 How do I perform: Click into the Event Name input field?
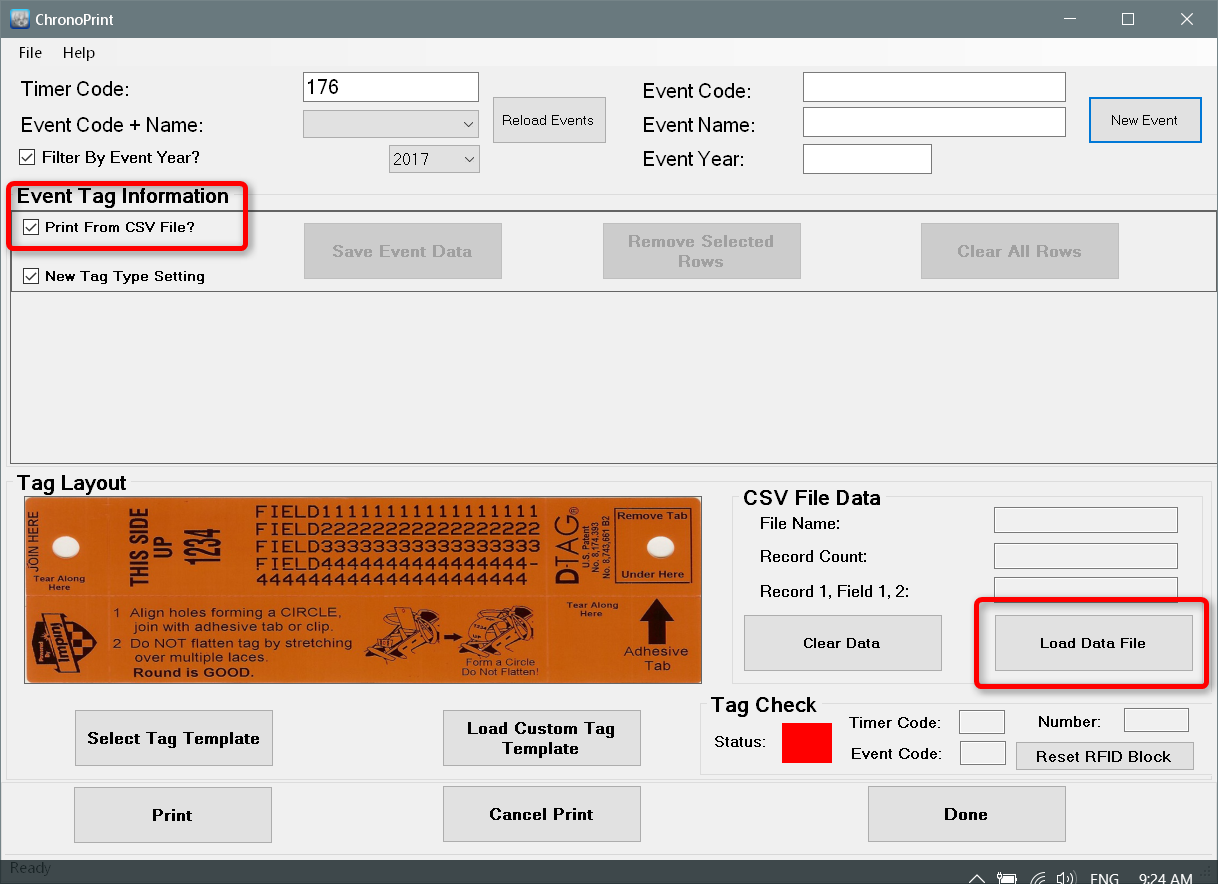pos(934,122)
